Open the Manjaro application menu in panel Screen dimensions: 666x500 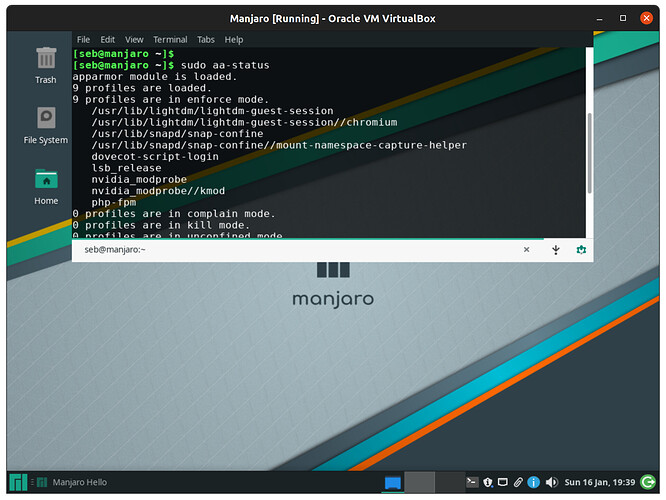(18, 482)
